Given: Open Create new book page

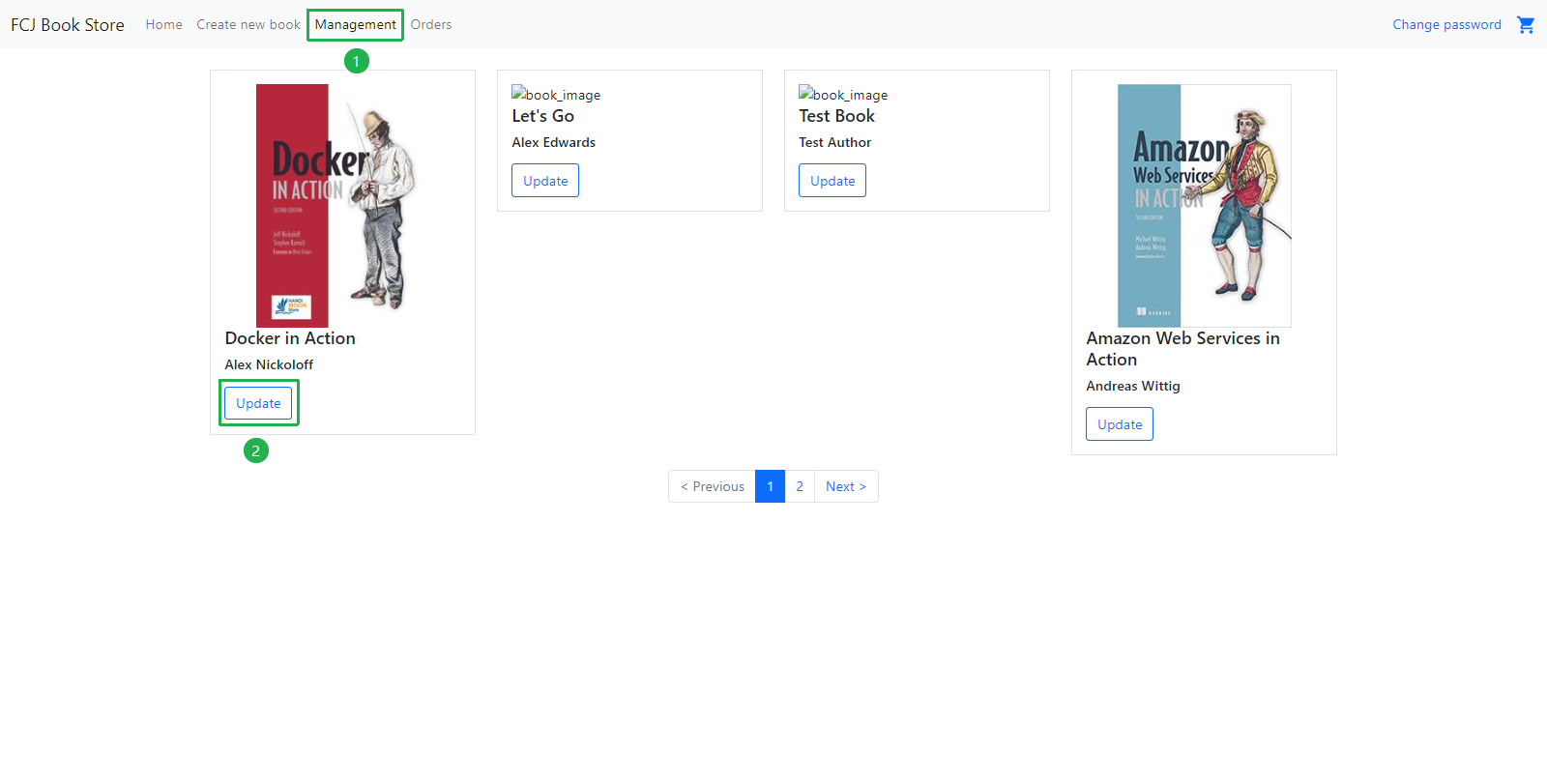Looking at the screenshot, I should pos(248,25).
